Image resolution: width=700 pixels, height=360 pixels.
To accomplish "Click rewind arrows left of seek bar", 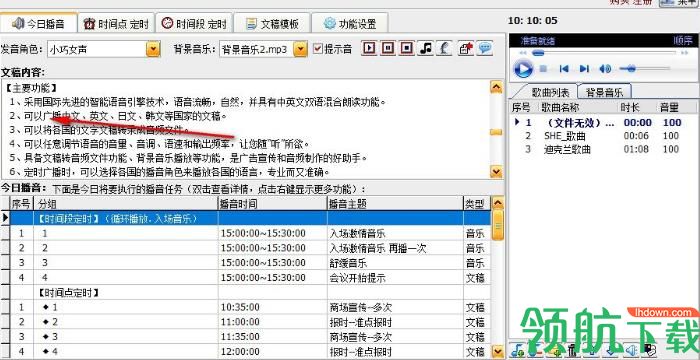I will (523, 53).
